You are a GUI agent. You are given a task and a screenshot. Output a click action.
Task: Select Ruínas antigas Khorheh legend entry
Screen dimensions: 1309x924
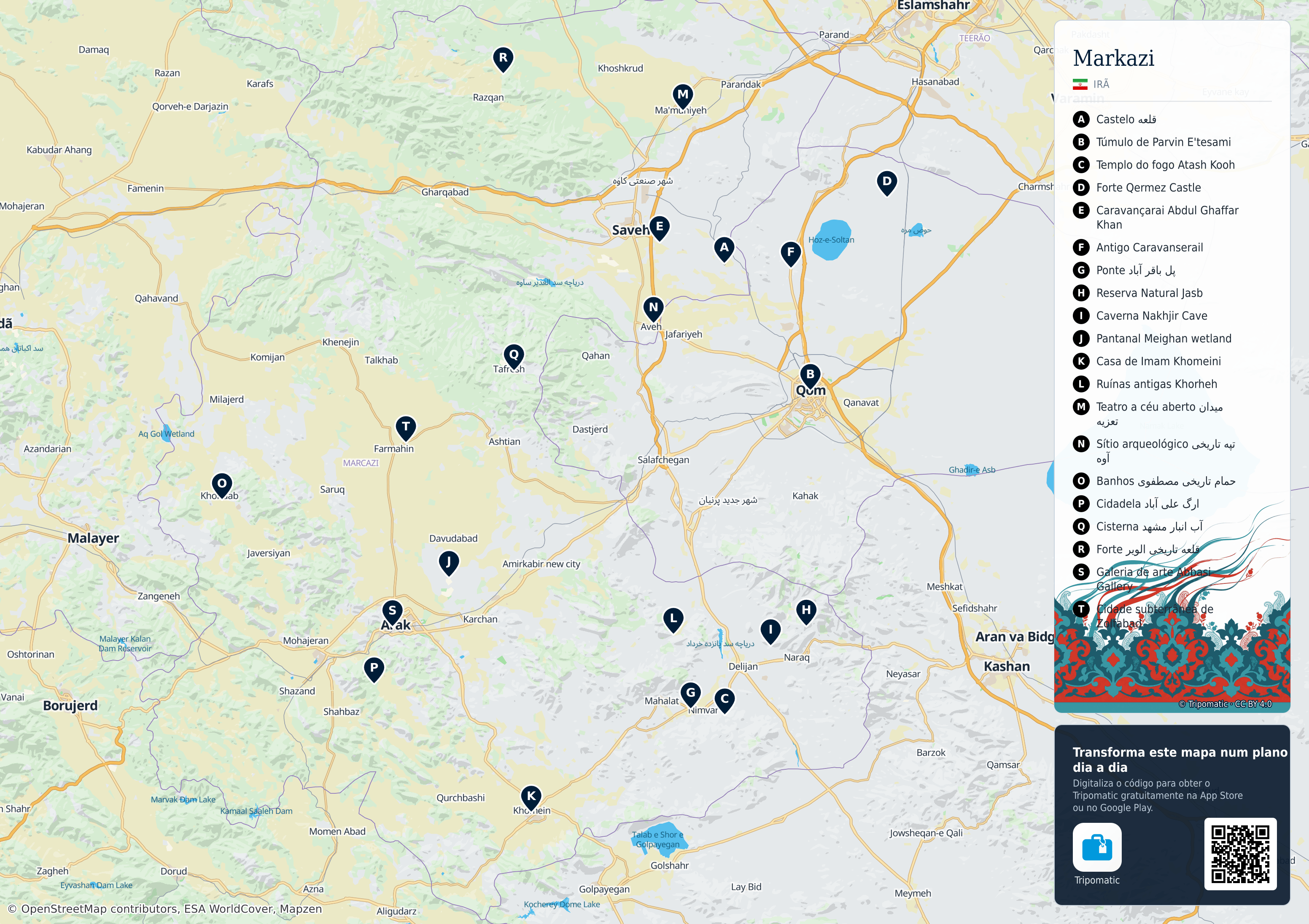click(x=1145, y=384)
